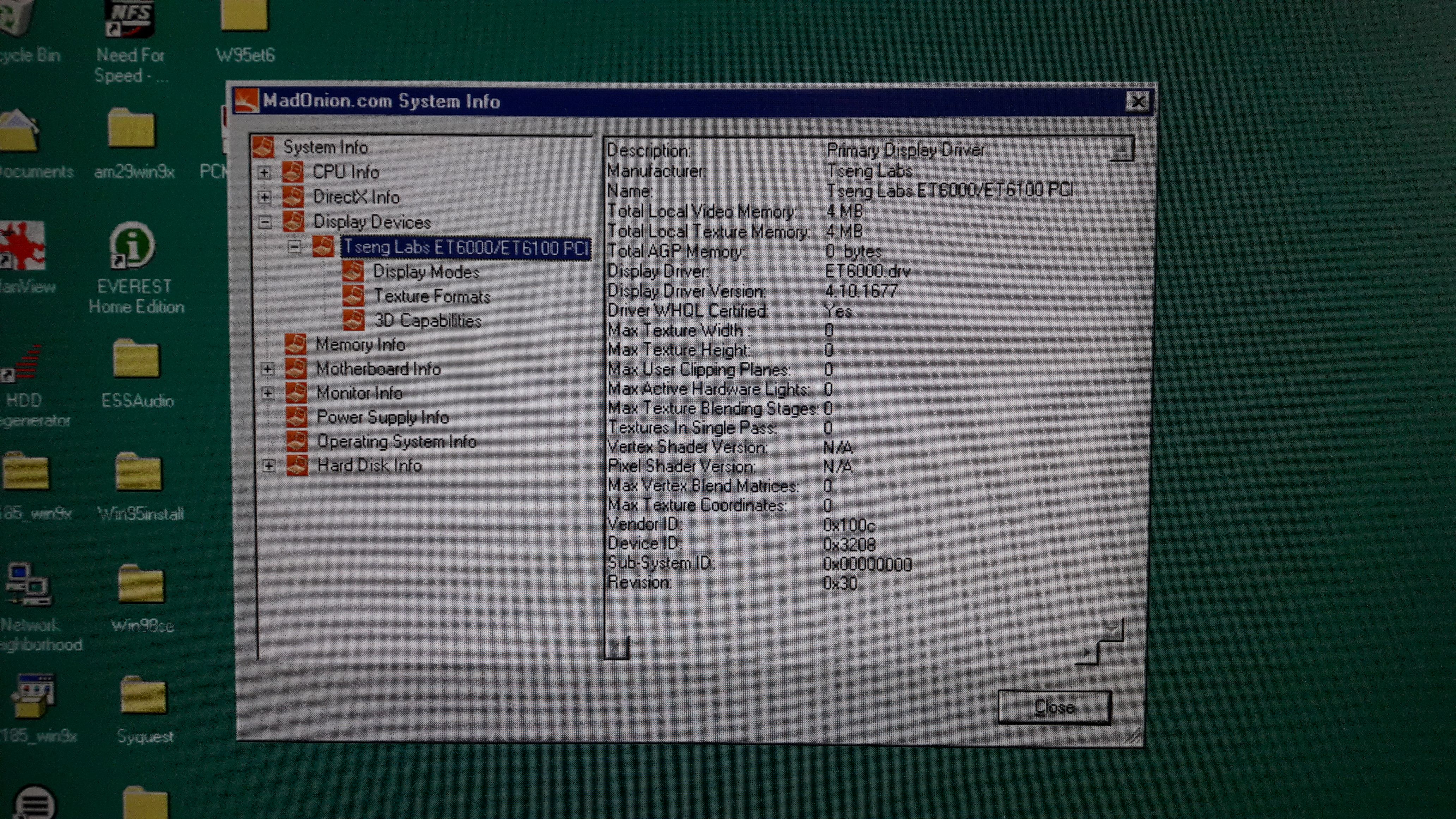Image resolution: width=1456 pixels, height=819 pixels.
Task: Click the details pane scroll up arrow
Action: pos(1121,150)
